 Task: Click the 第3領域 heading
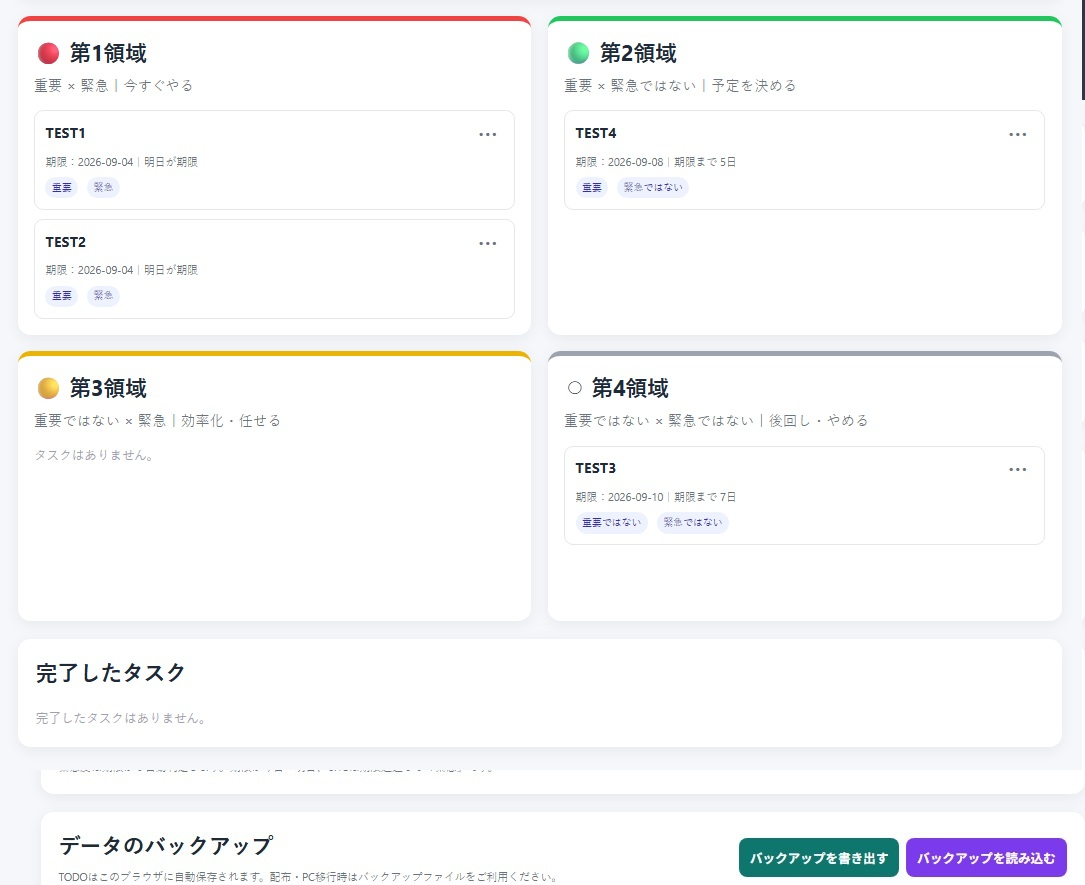tap(108, 388)
